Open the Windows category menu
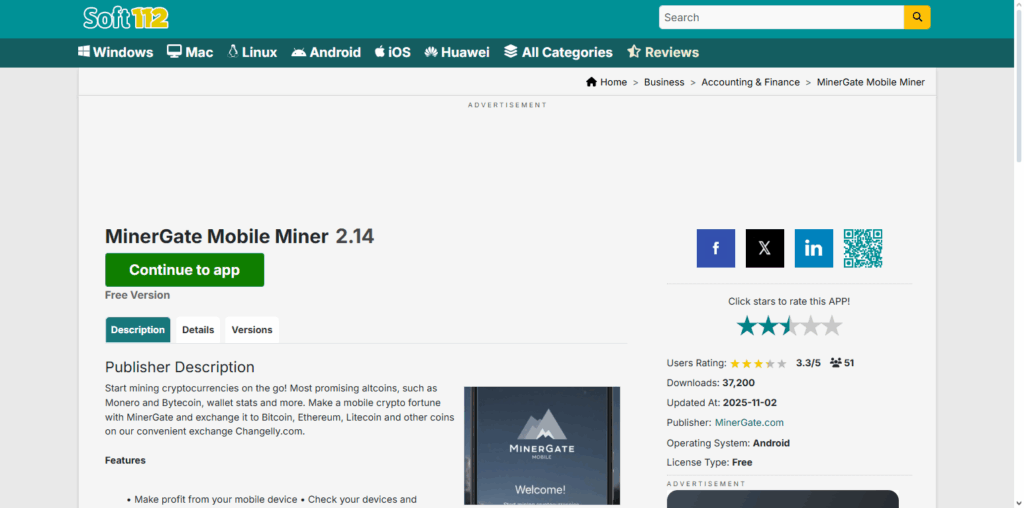Image resolution: width=1024 pixels, height=508 pixels. [x=116, y=52]
